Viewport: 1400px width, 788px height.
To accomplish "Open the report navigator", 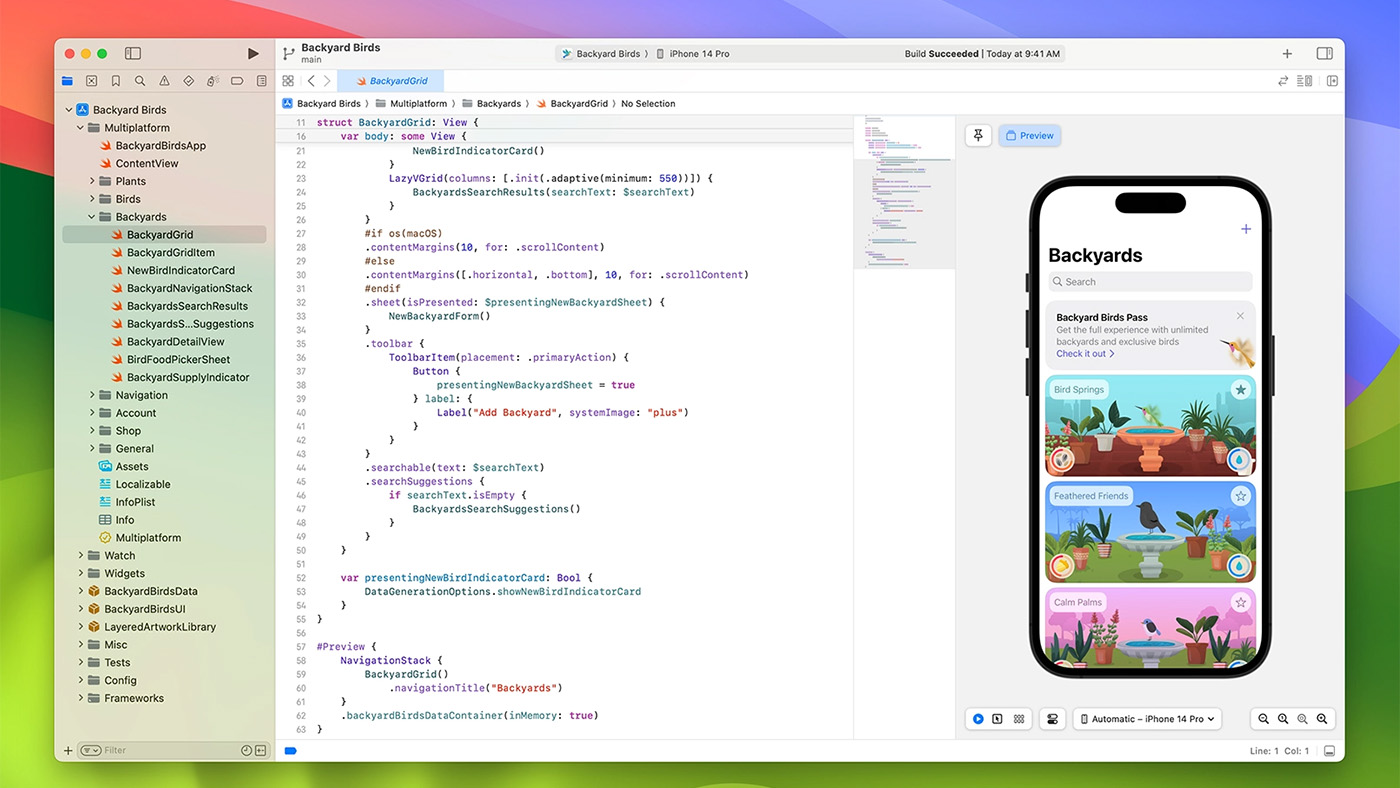I will click(262, 81).
